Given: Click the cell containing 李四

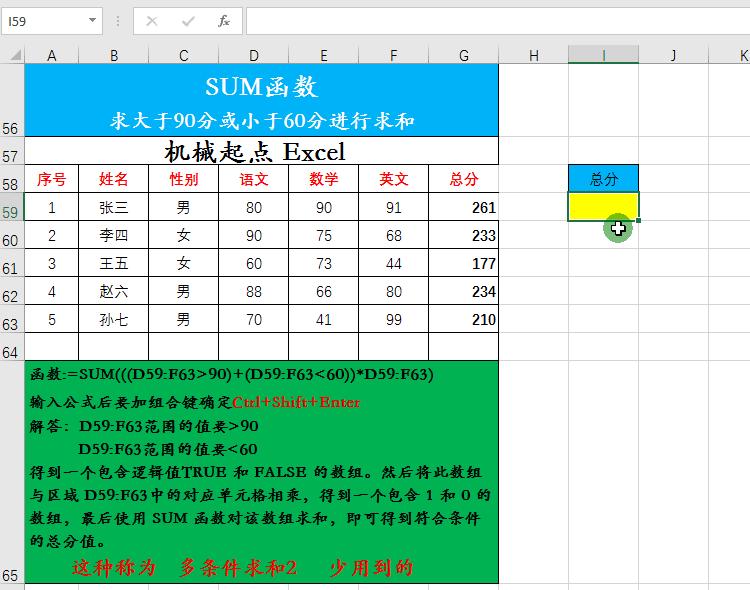Looking at the screenshot, I should click(114, 235).
